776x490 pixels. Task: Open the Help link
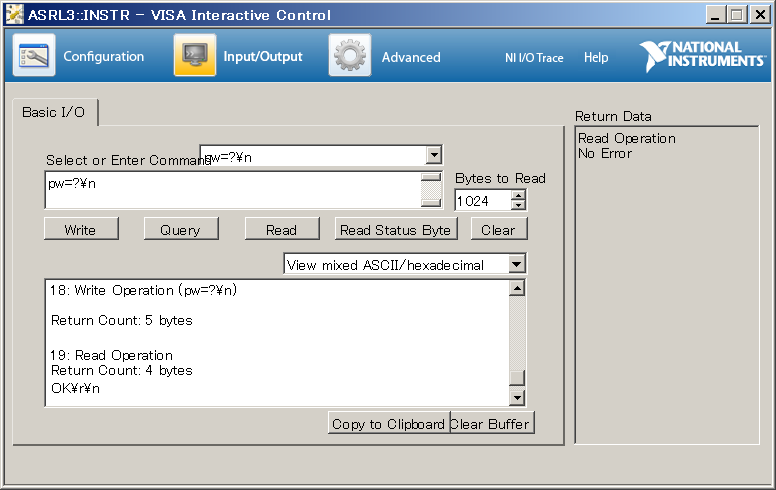596,57
